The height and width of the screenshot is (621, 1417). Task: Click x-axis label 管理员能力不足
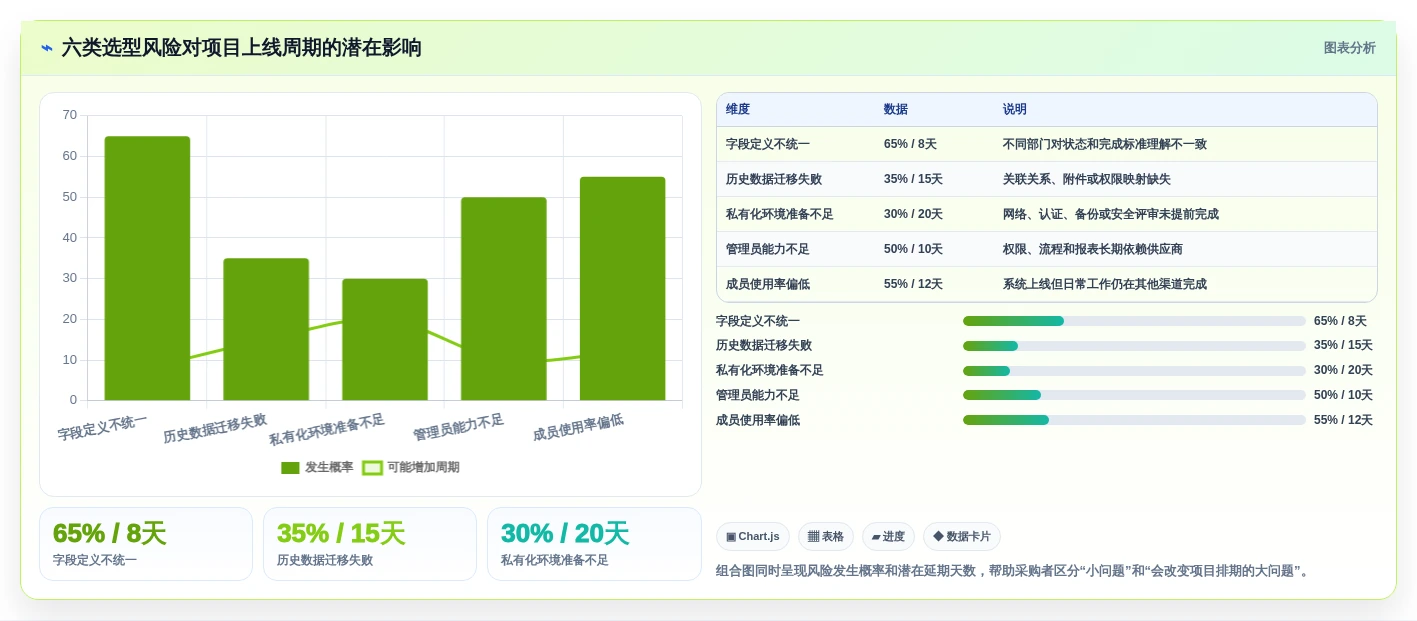pos(458,427)
